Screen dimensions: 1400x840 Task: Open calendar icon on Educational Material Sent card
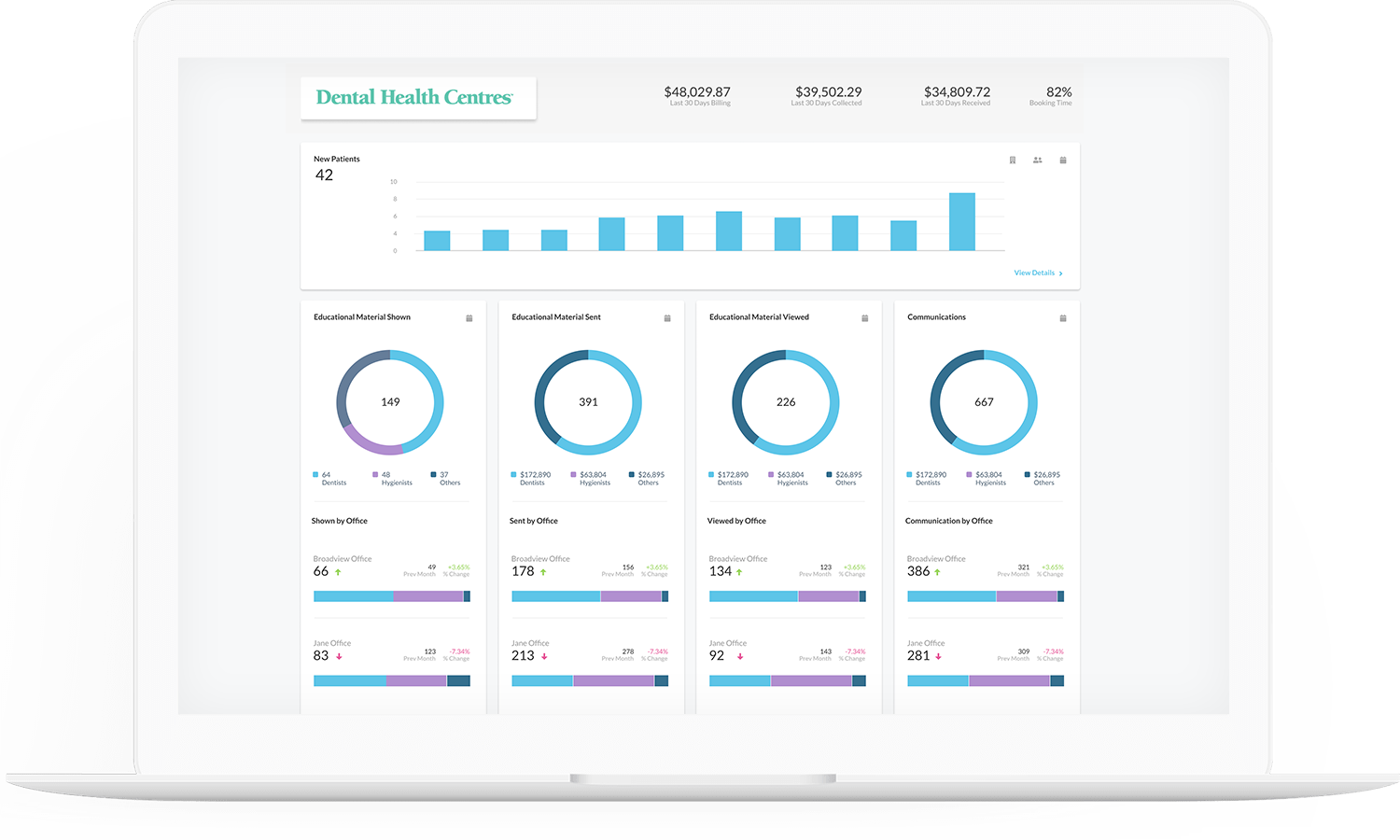pyautogui.click(x=667, y=318)
